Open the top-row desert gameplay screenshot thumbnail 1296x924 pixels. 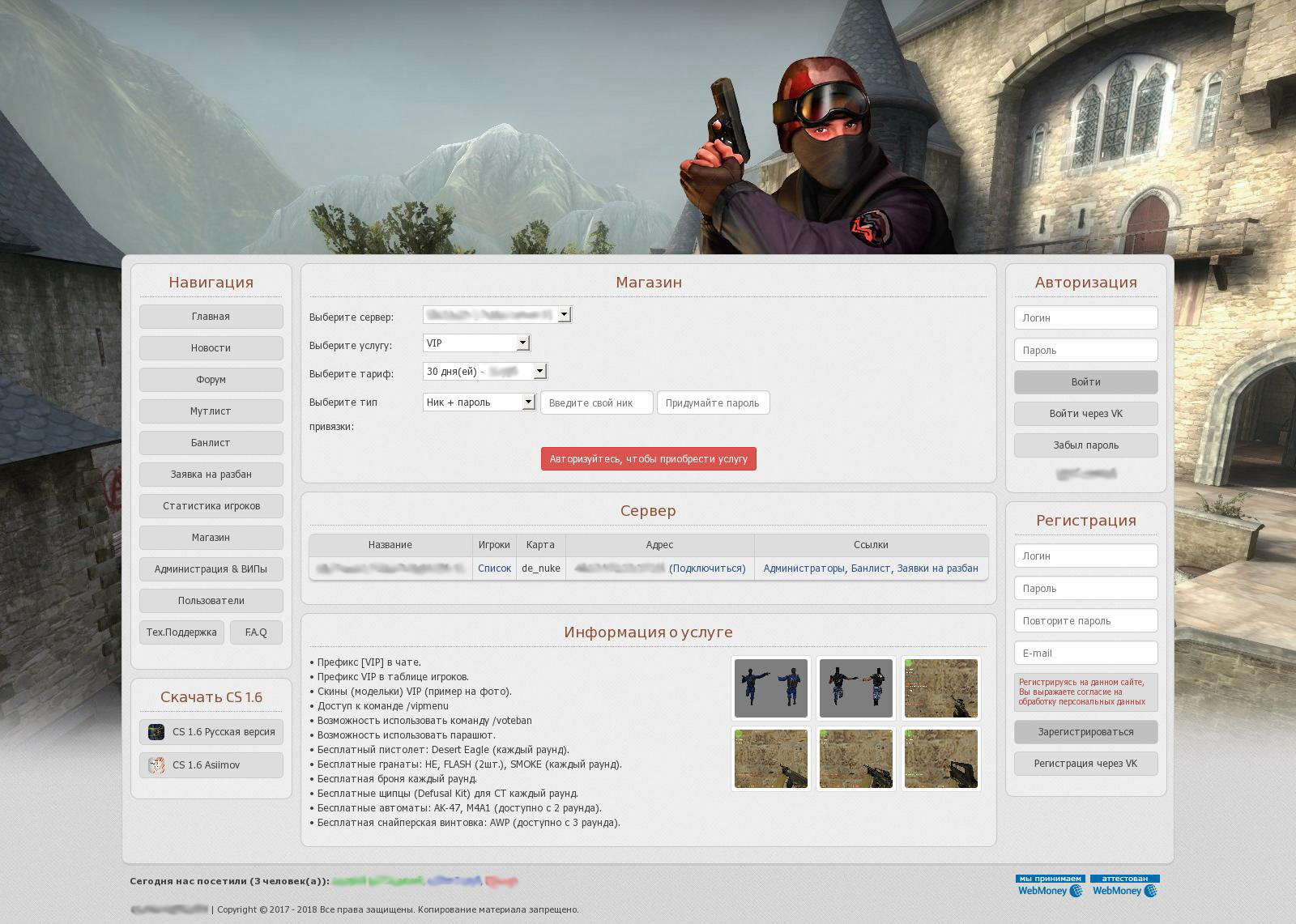click(941, 688)
